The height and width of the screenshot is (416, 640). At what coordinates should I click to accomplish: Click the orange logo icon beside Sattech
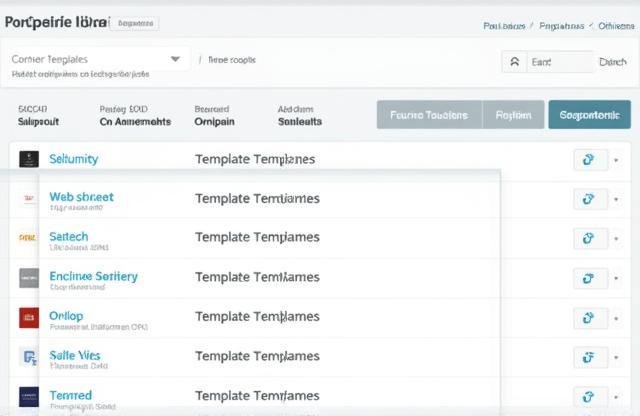click(x=28, y=238)
